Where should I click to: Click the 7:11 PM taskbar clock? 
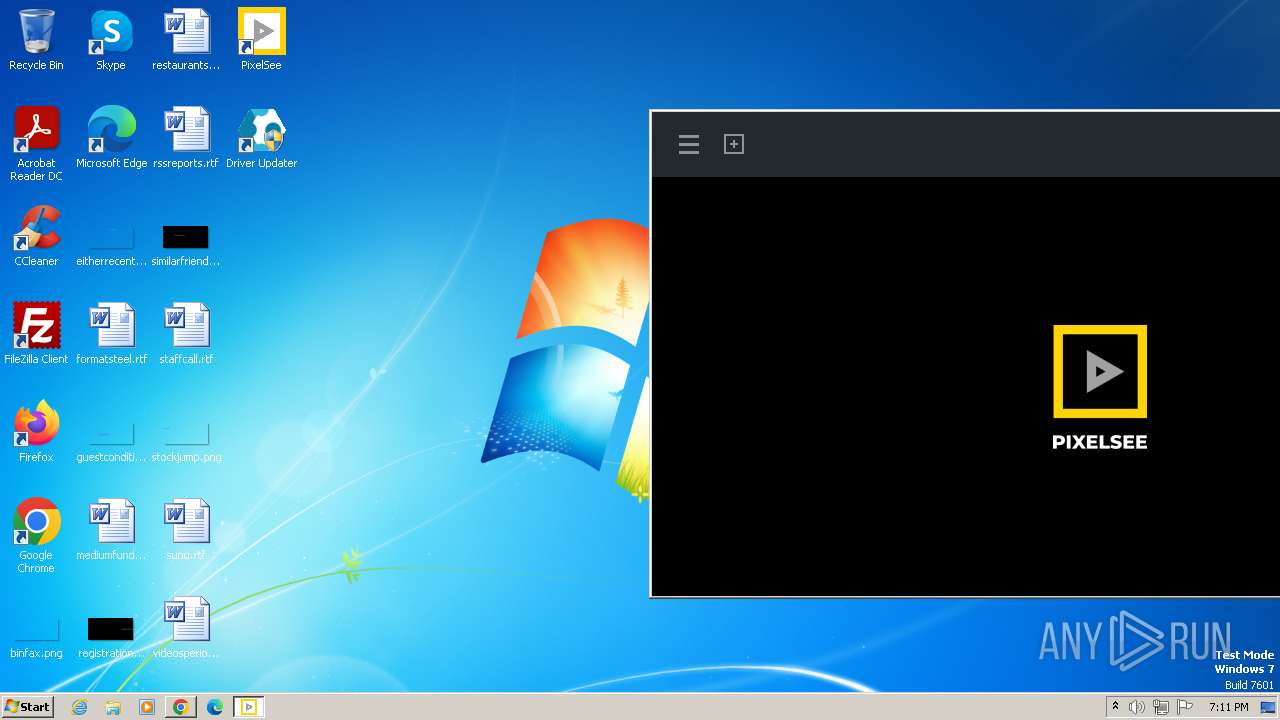click(1228, 707)
